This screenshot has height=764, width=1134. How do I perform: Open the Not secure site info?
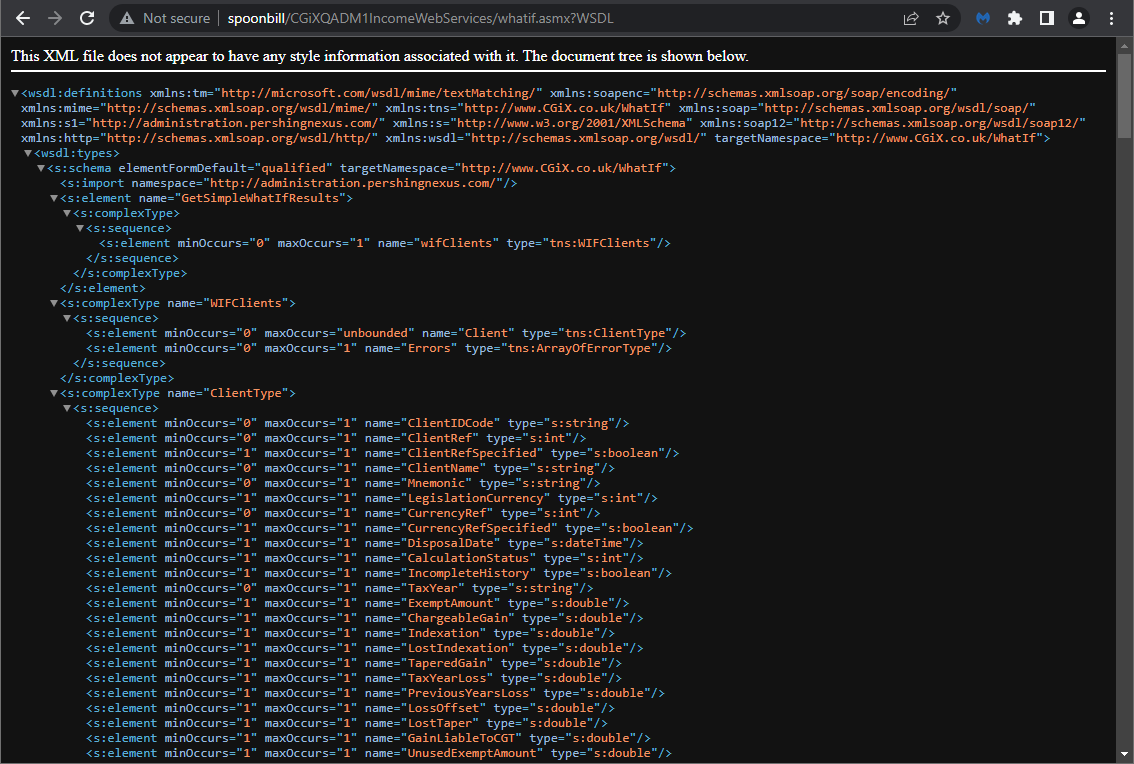165,18
